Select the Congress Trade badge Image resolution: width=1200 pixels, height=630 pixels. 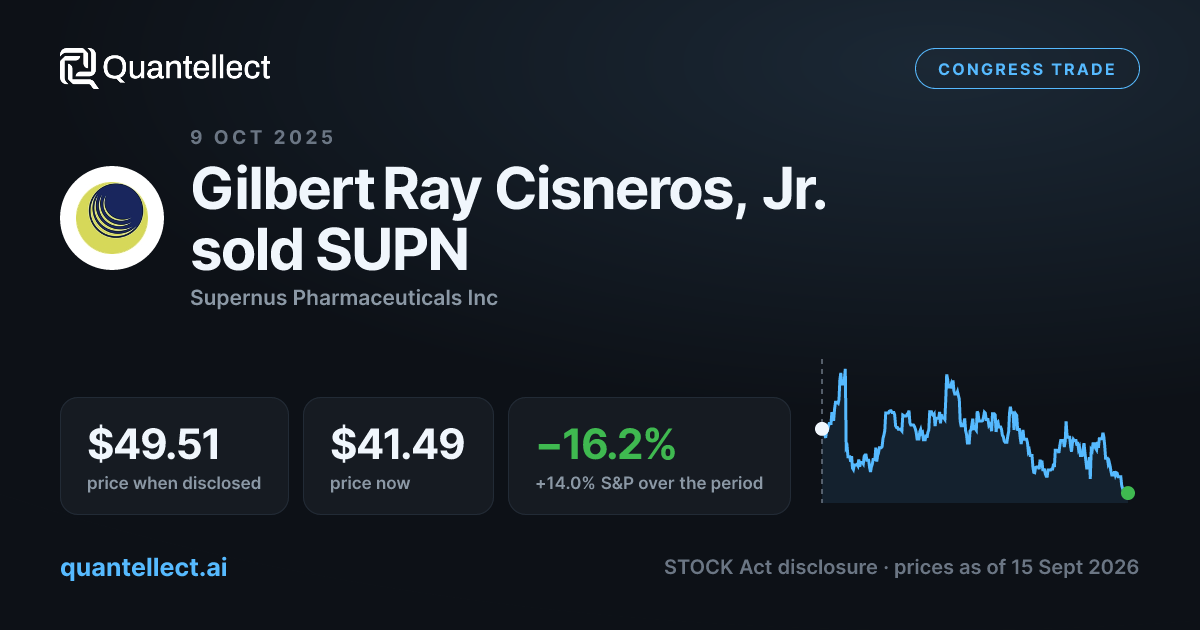pos(1027,69)
